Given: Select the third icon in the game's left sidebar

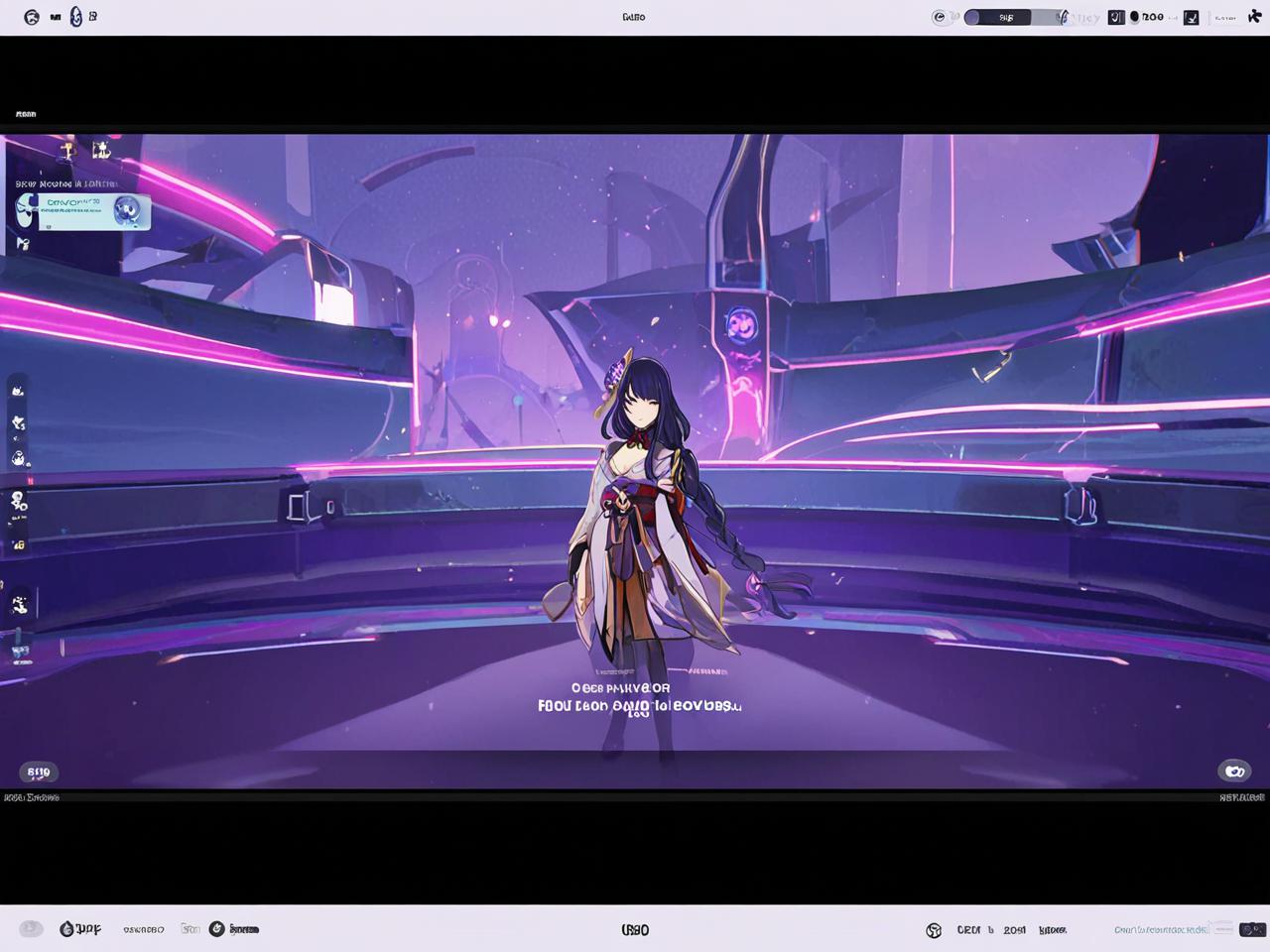Looking at the screenshot, I should (x=18, y=458).
